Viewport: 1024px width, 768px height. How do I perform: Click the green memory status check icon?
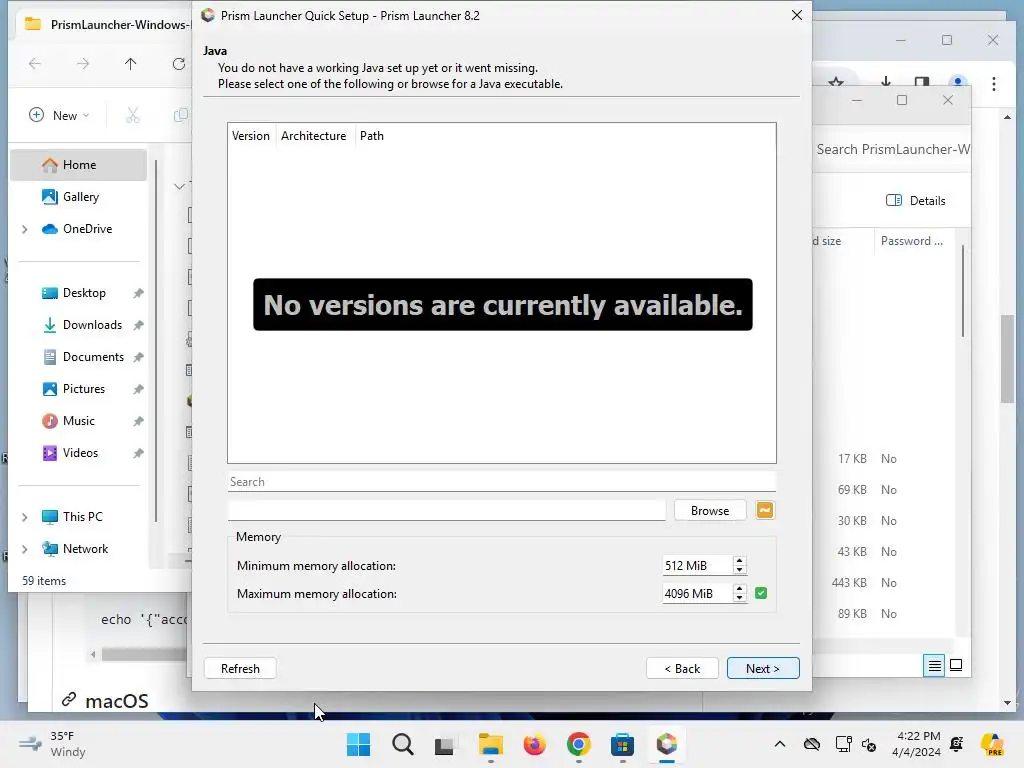tap(761, 593)
